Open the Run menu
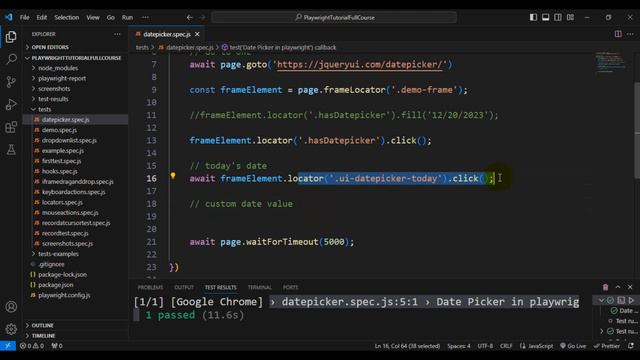The width and height of the screenshot is (640, 360). 127,18
